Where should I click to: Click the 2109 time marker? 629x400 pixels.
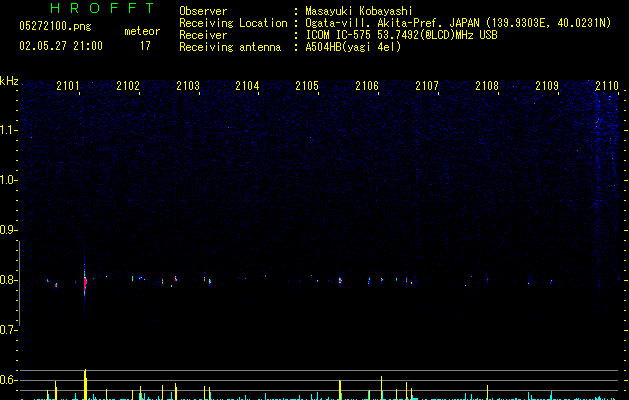click(547, 86)
